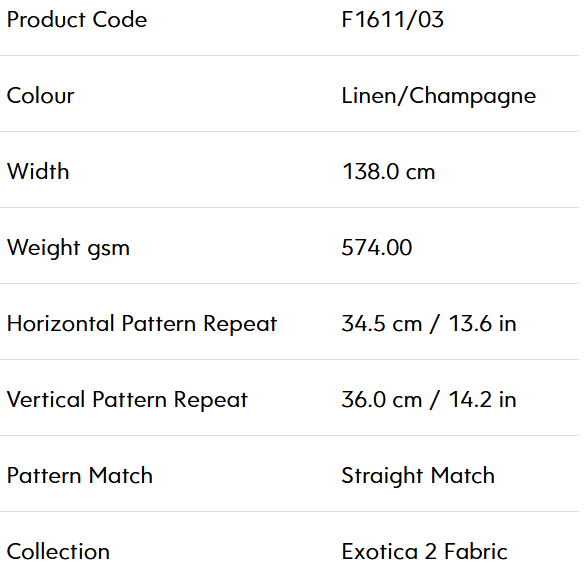This screenshot has height=584, width=587.
Task: Select the Vertical Pattern Repeat label
Action: click(x=127, y=400)
